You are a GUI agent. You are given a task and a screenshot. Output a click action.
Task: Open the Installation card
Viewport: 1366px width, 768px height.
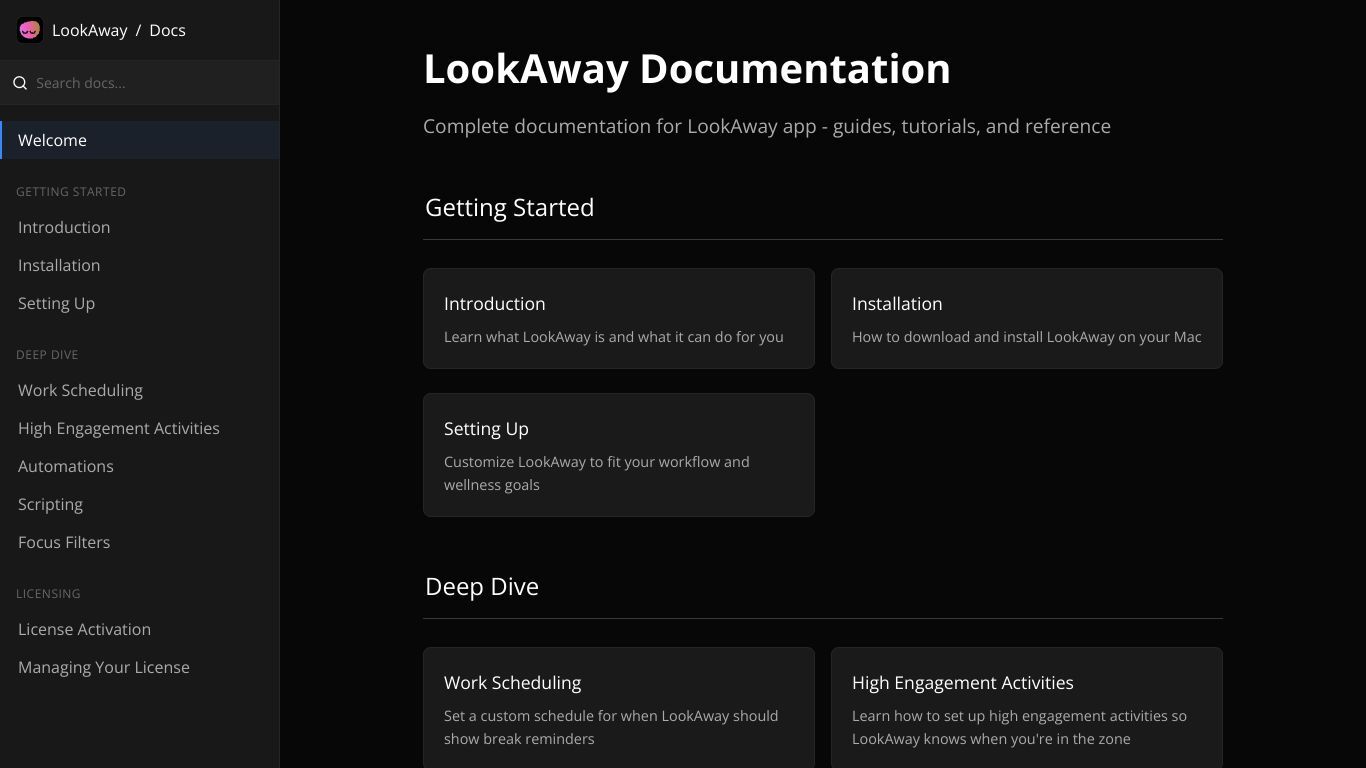point(1027,318)
